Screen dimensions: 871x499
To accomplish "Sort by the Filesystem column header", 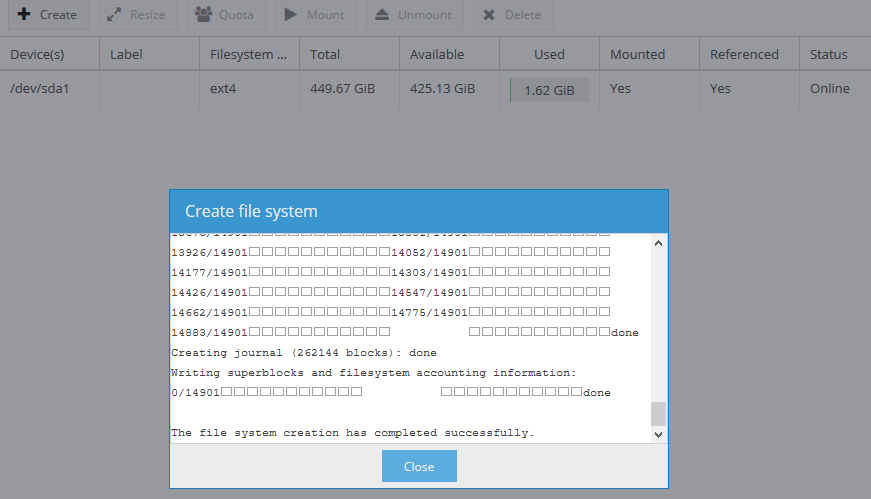I will (248, 55).
